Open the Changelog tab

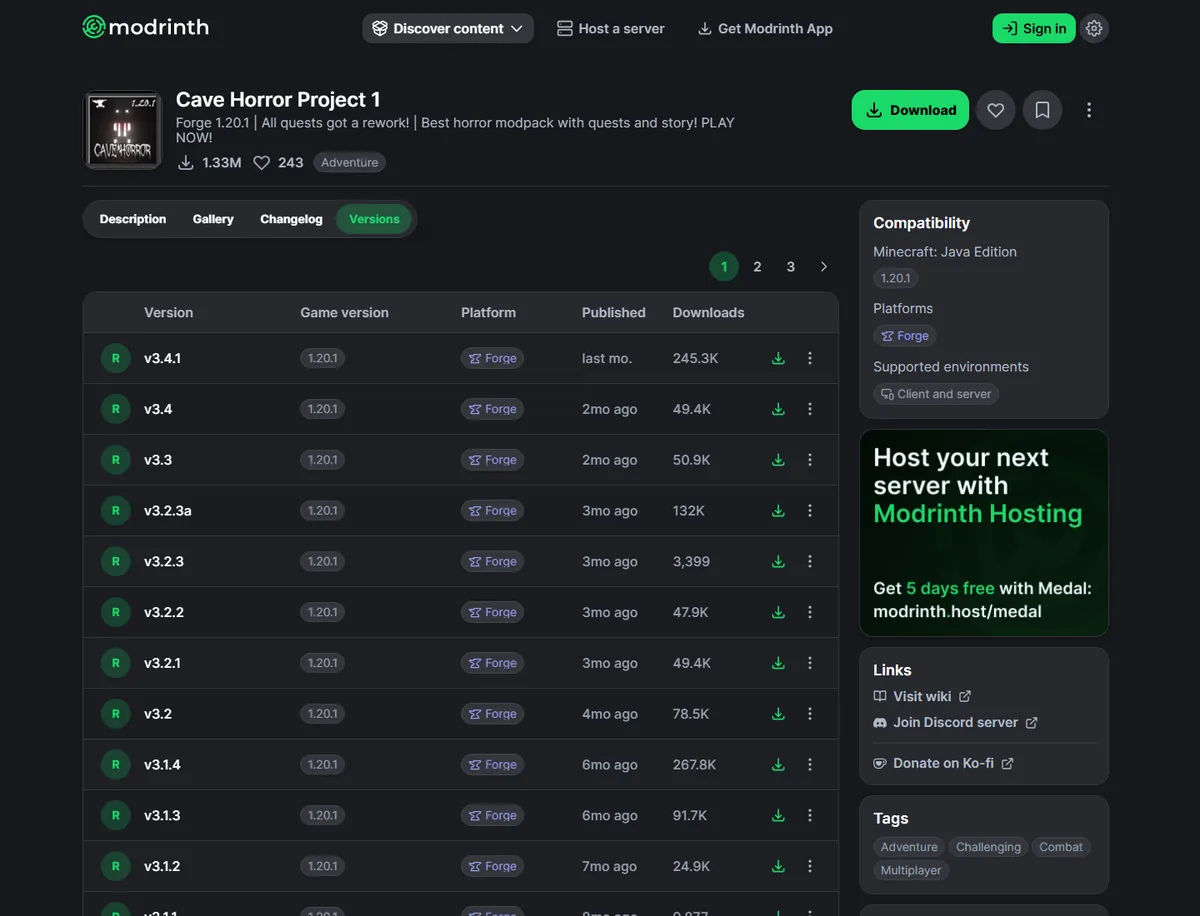pyautogui.click(x=291, y=219)
